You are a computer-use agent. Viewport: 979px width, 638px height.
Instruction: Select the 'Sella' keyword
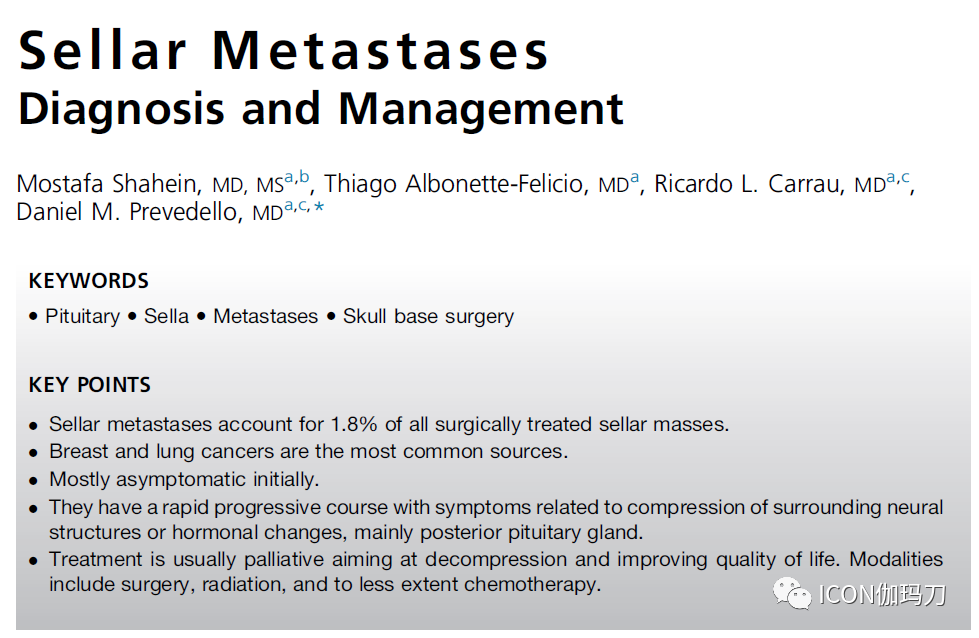coord(166,316)
